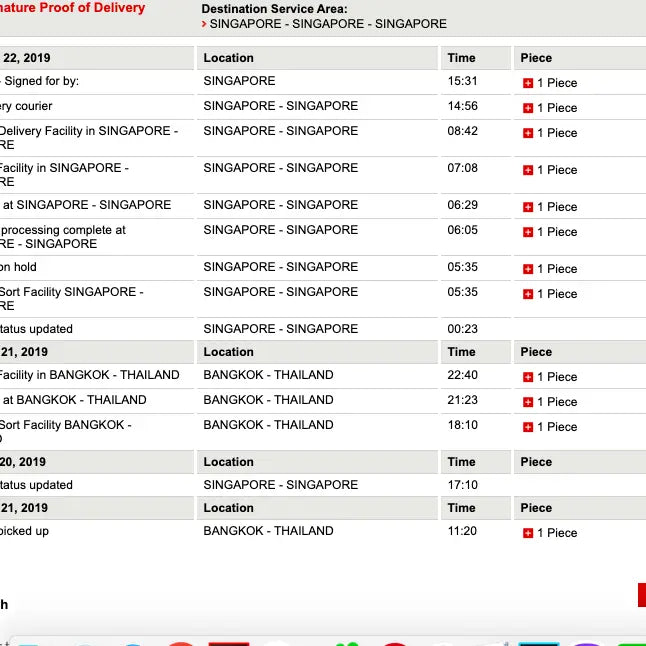646x646 pixels.
Task: Select the location 'SINGAPORE' in the 15:31 row
Action: coord(239,81)
